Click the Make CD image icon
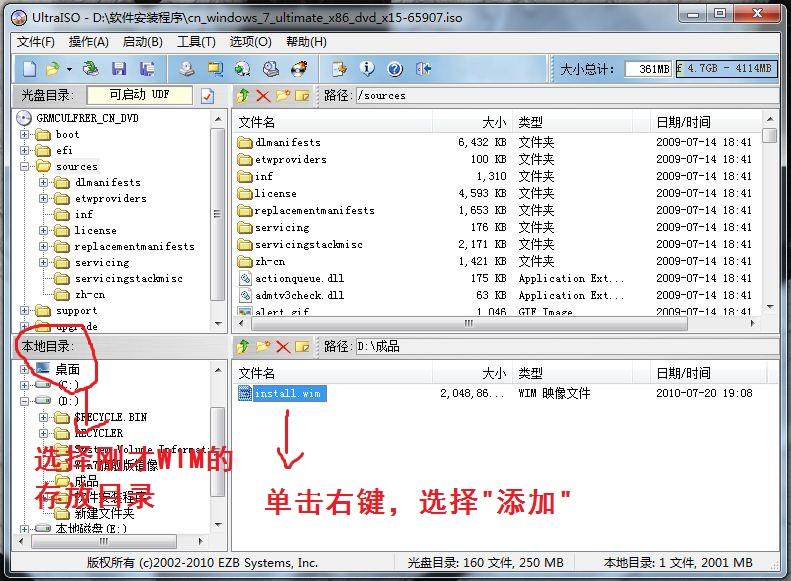The width and height of the screenshot is (791, 581). [x=187, y=69]
